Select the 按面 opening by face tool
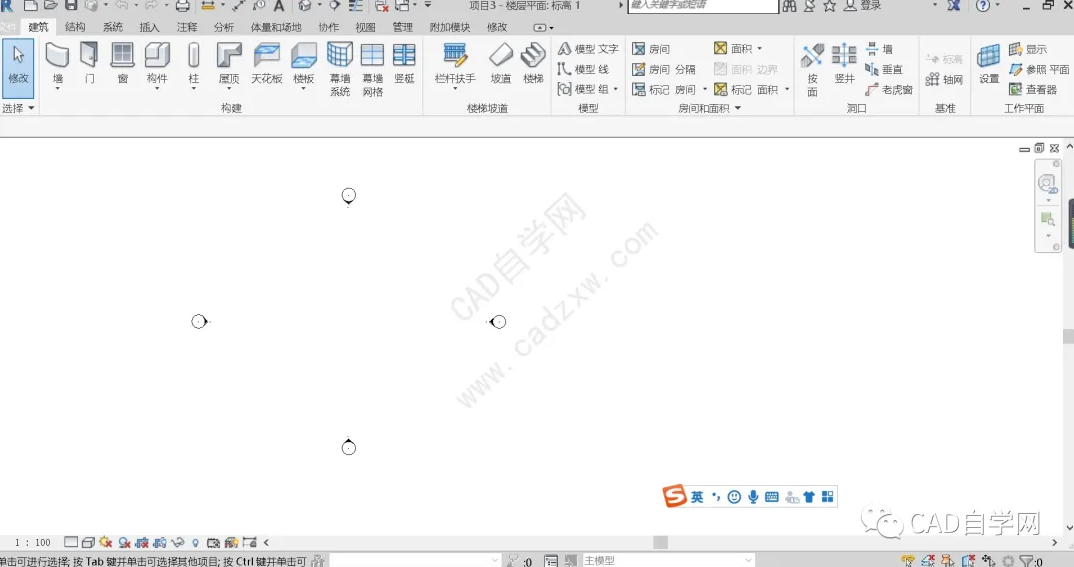The width and height of the screenshot is (1074, 567). coord(812,68)
